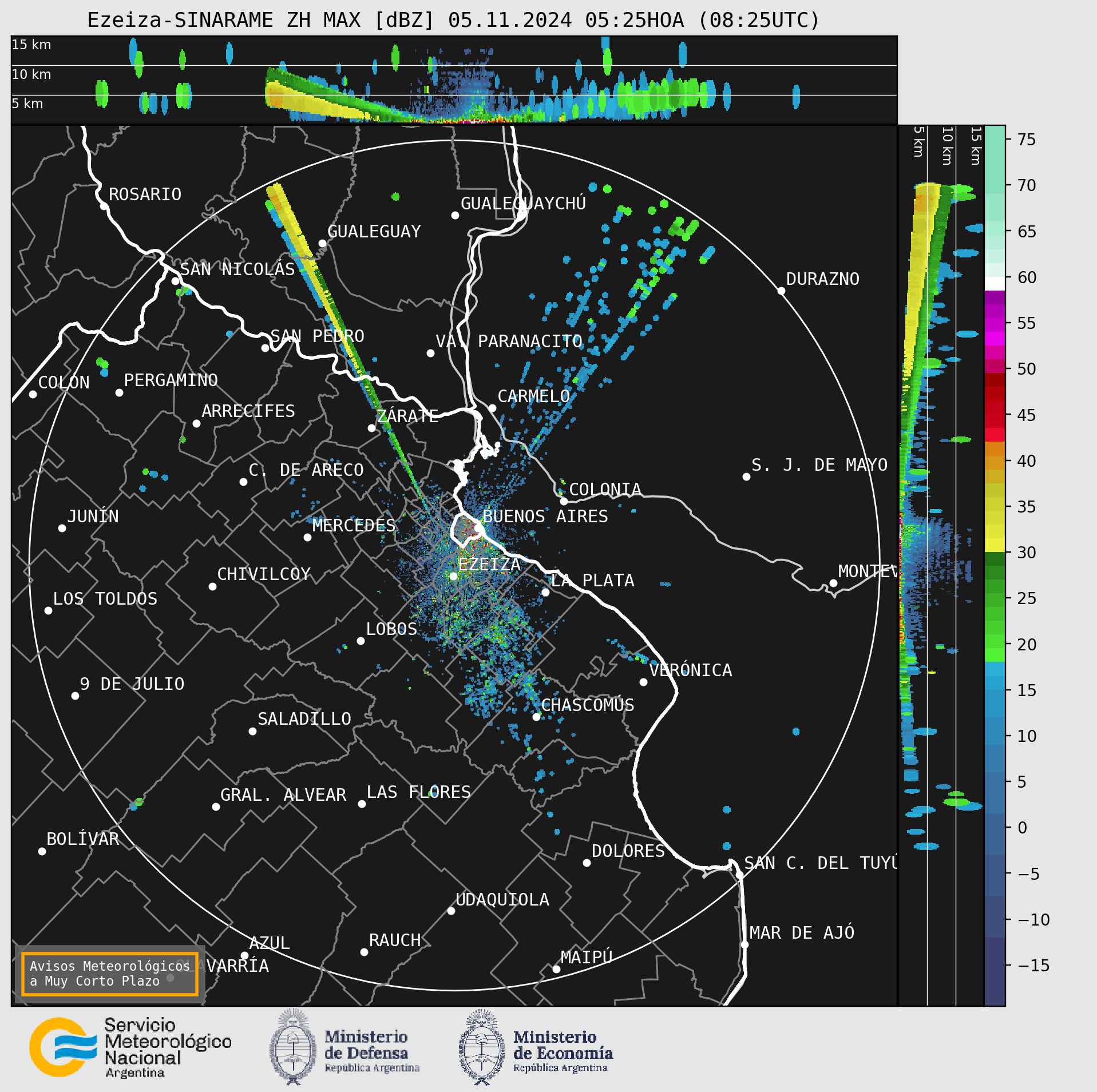Click the "LOS TOLDOS" map label
The width and height of the screenshot is (1097, 1092).
[x=105, y=598]
